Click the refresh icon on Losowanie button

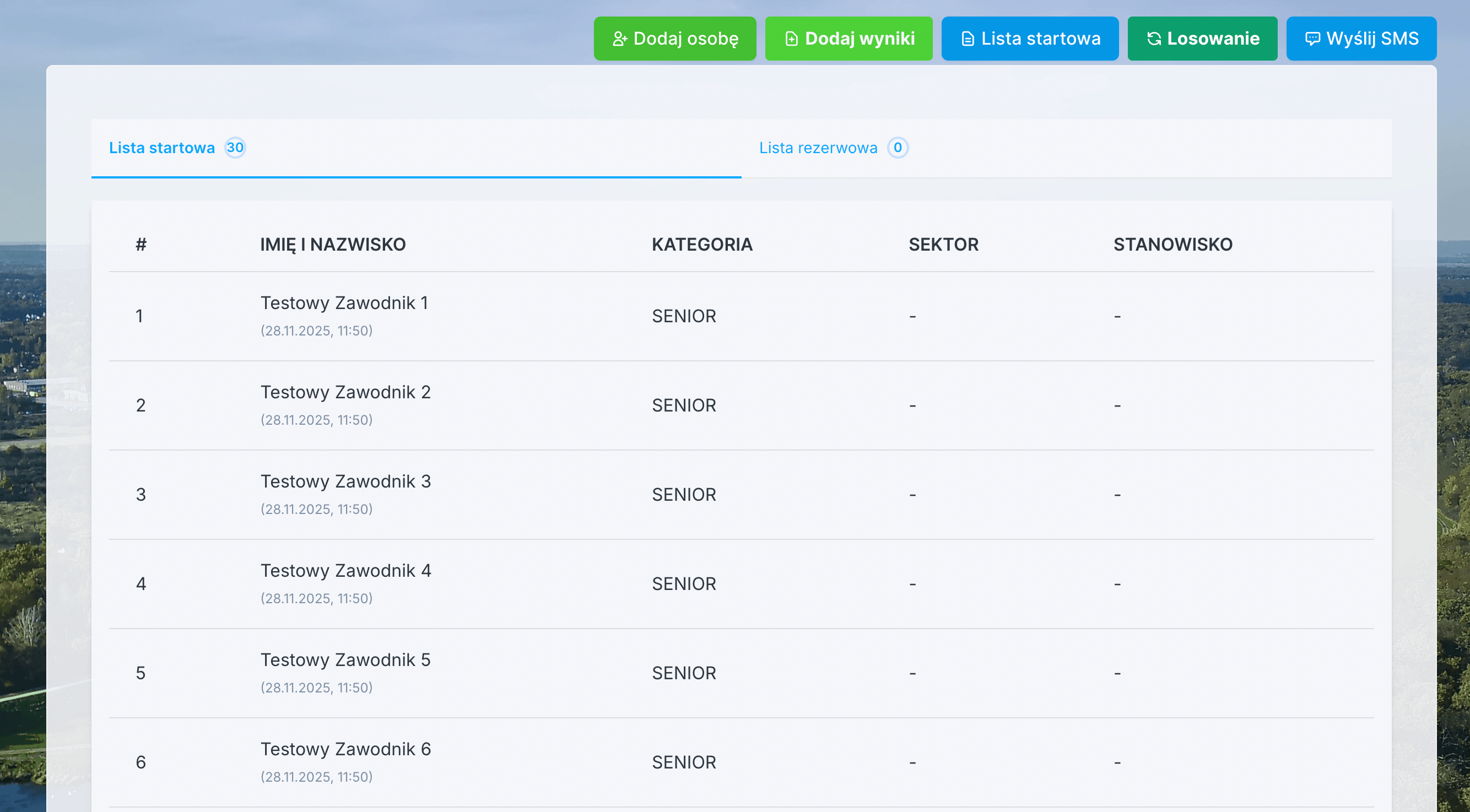(x=1154, y=39)
